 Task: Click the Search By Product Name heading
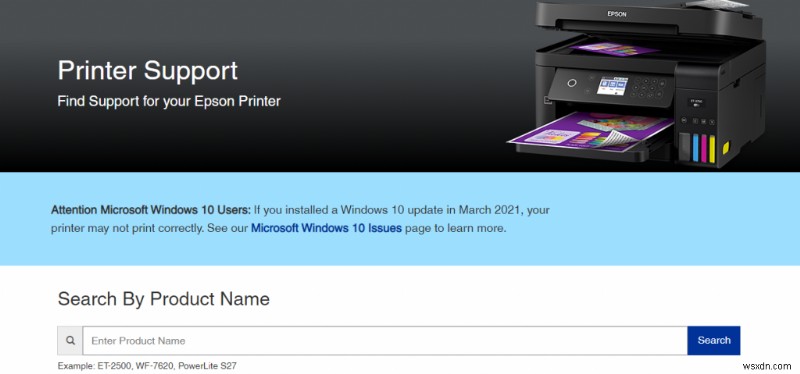(164, 298)
